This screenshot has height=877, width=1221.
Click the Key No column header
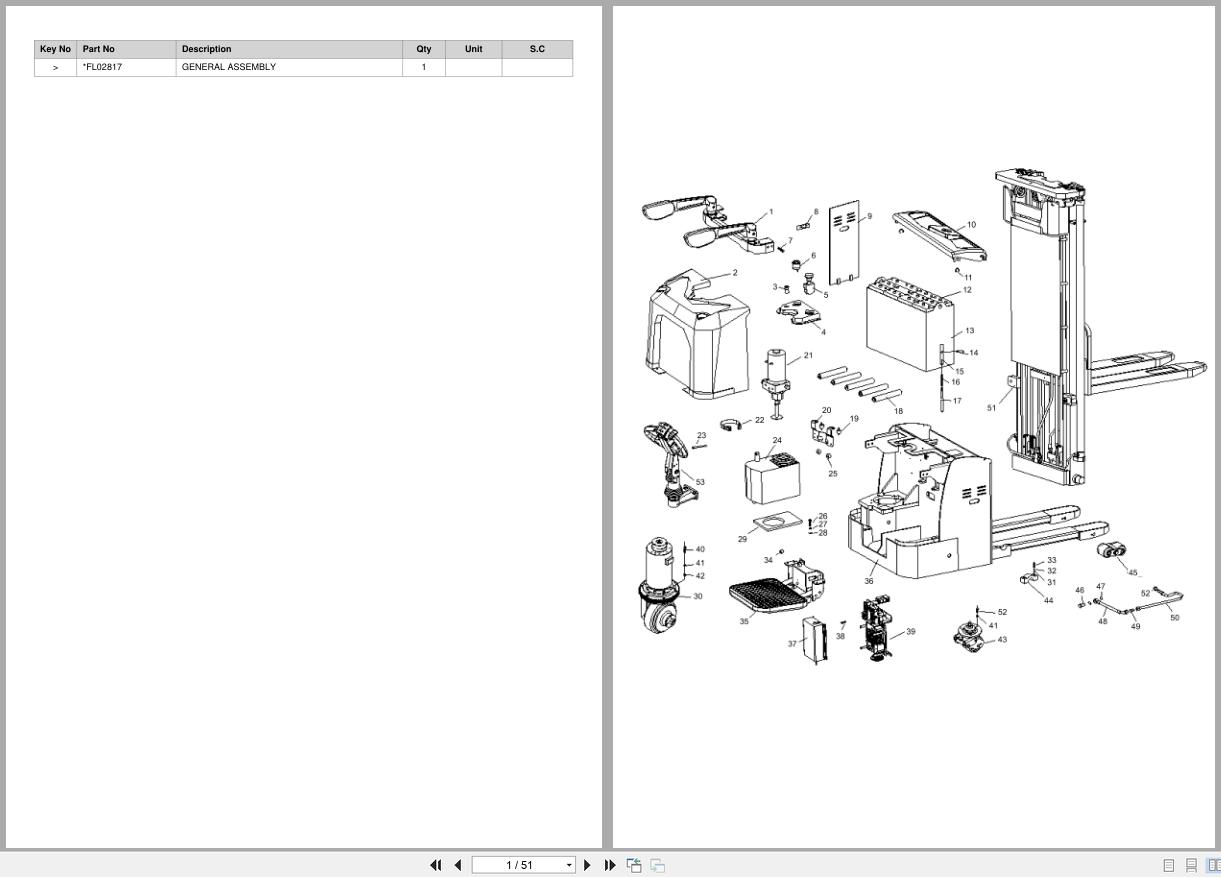click(55, 49)
